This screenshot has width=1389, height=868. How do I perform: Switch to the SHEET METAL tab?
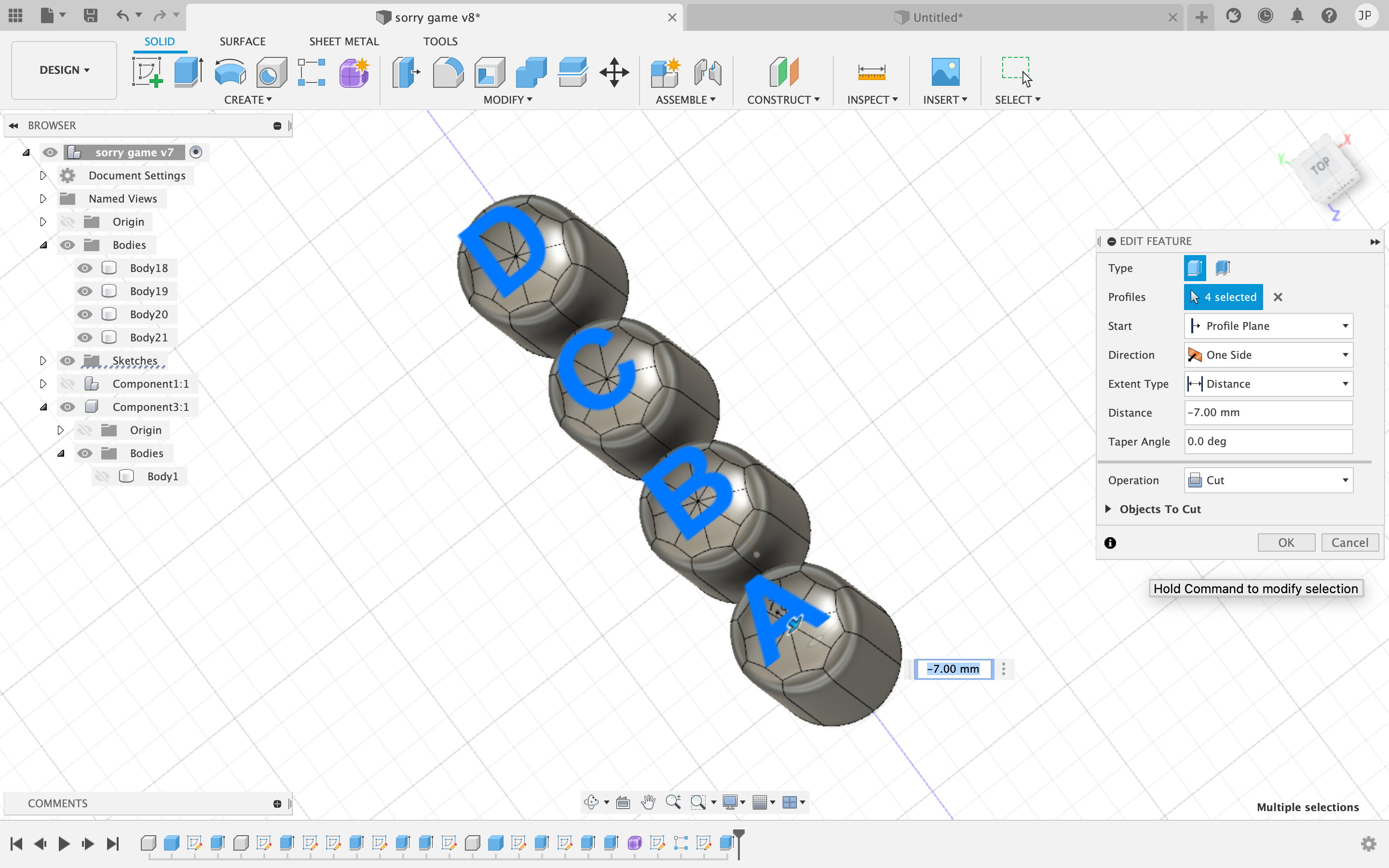[344, 41]
